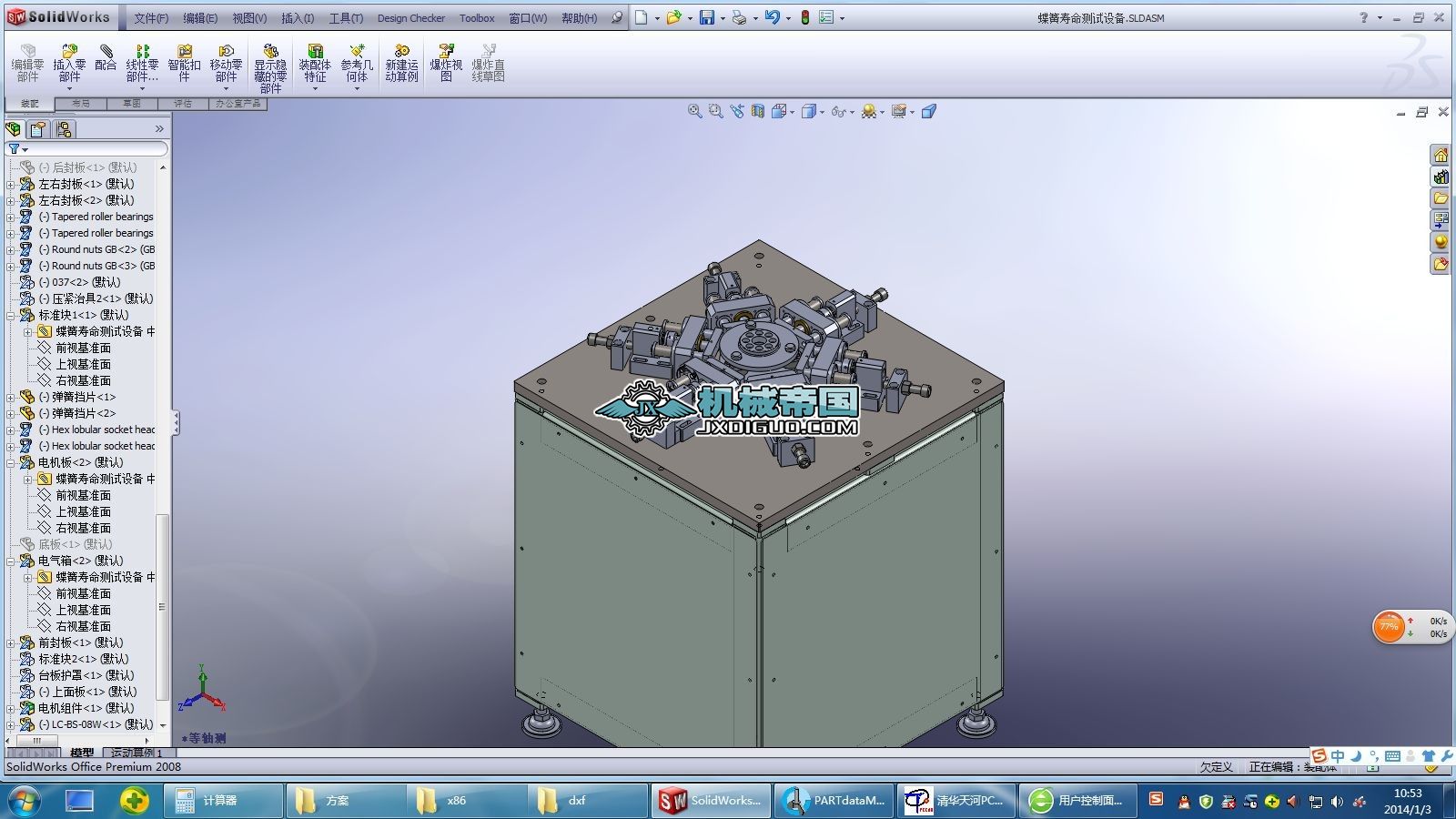The width and height of the screenshot is (1456, 819).
Task: Click the Previous View icon
Action: pyautogui.click(x=736, y=111)
